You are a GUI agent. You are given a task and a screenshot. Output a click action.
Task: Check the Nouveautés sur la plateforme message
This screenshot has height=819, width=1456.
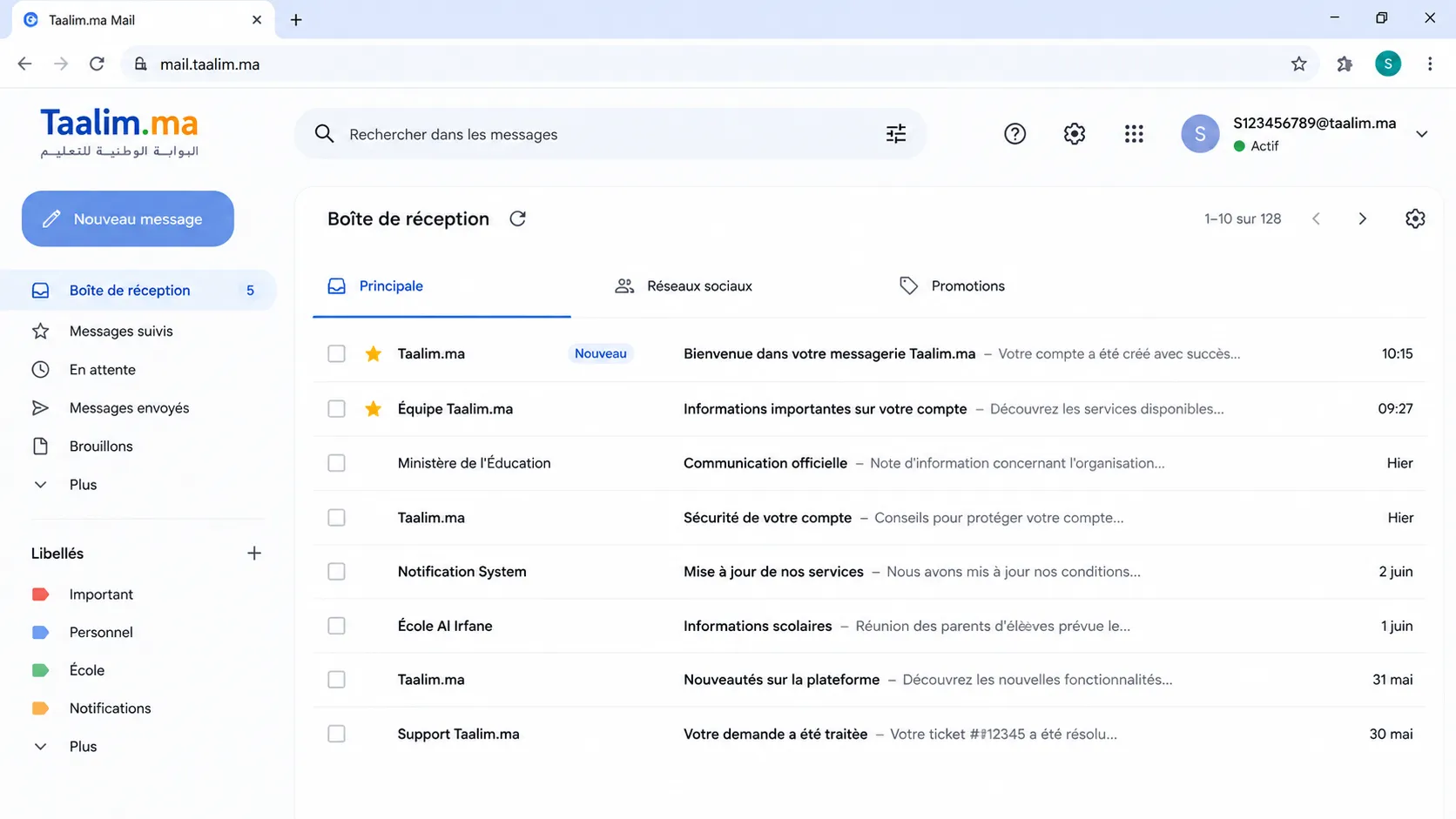(x=336, y=680)
